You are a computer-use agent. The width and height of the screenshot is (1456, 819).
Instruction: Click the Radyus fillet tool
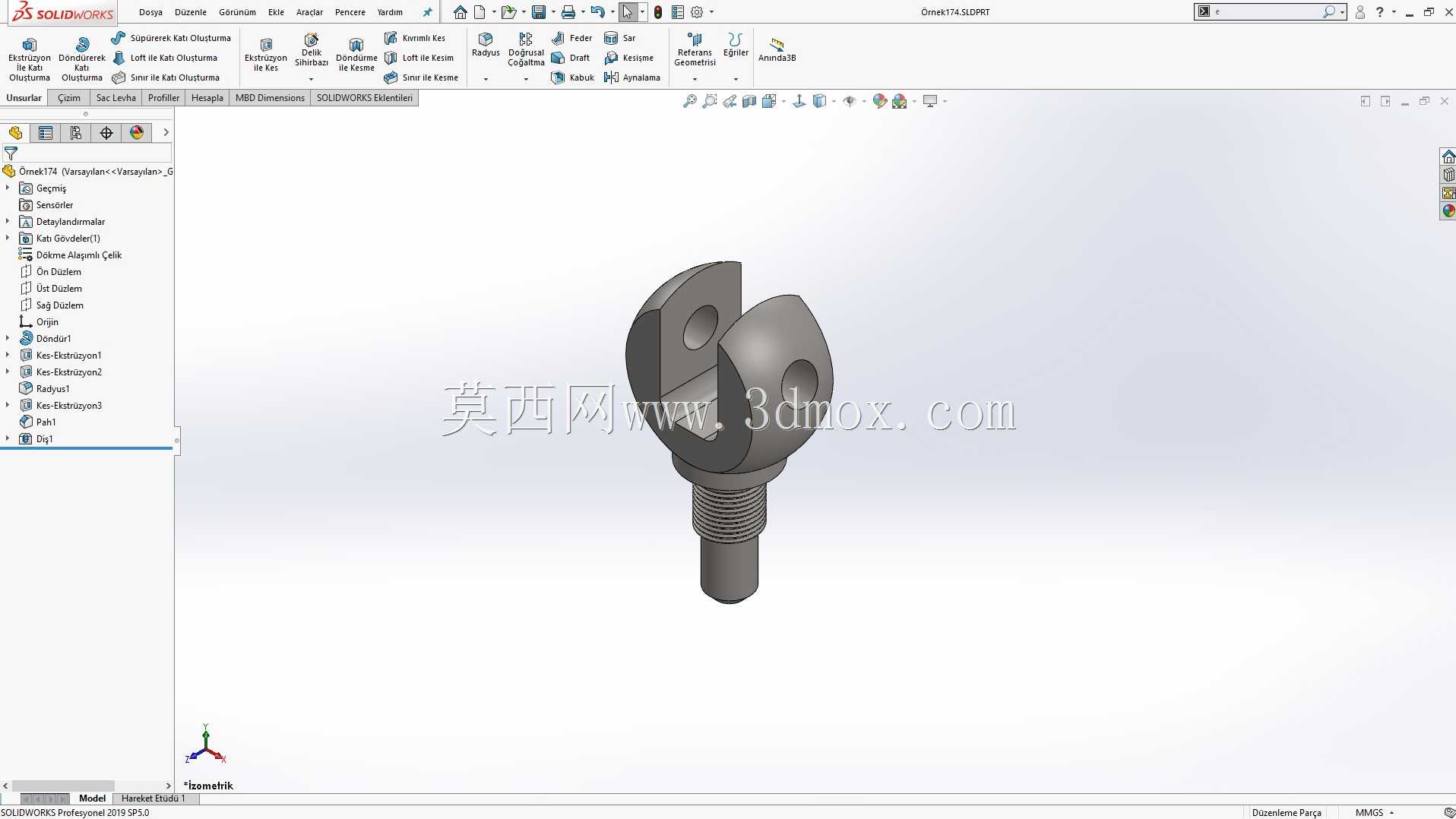(486, 45)
